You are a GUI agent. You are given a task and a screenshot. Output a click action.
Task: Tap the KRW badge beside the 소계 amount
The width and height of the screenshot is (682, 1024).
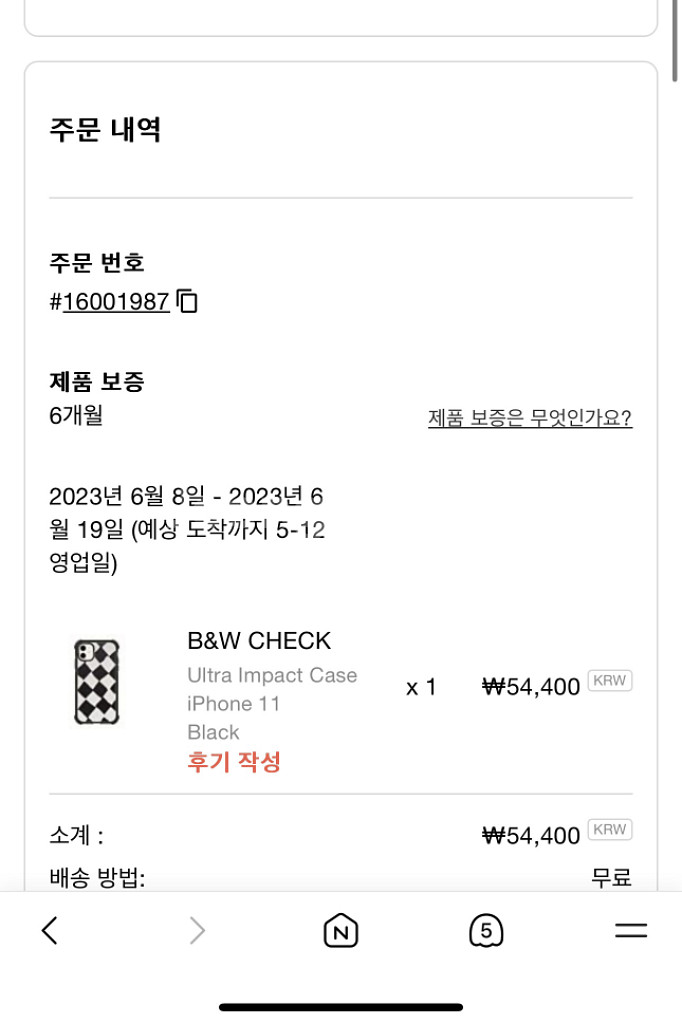[609, 829]
